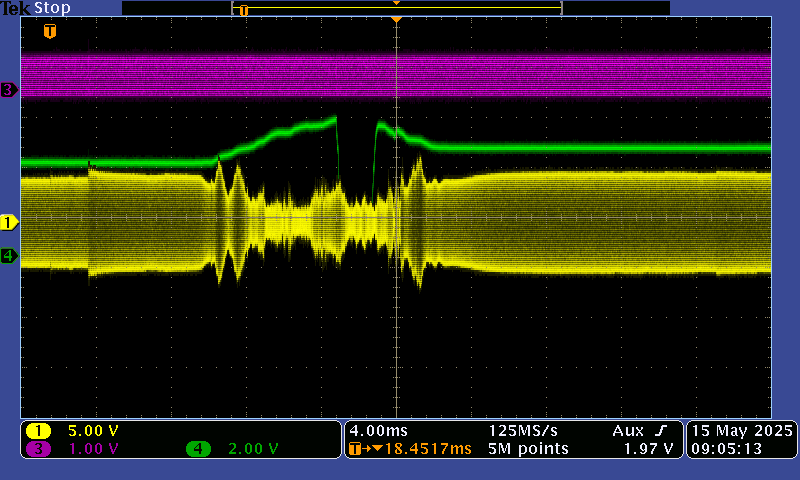800x480 pixels.
Task: Click the 5M points record length readout
Action: click(x=528, y=449)
